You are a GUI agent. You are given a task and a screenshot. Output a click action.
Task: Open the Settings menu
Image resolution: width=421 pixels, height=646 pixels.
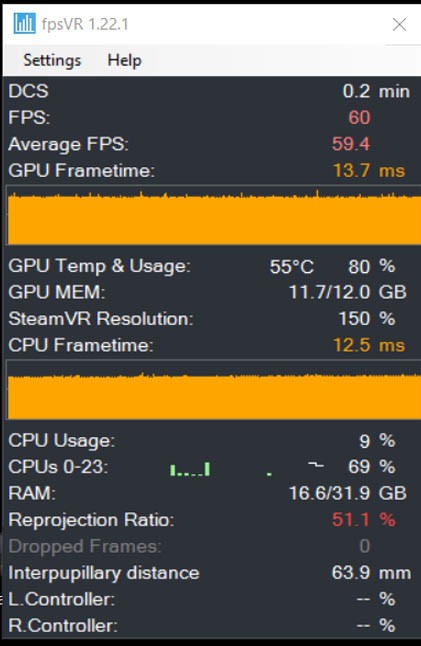point(52,60)
